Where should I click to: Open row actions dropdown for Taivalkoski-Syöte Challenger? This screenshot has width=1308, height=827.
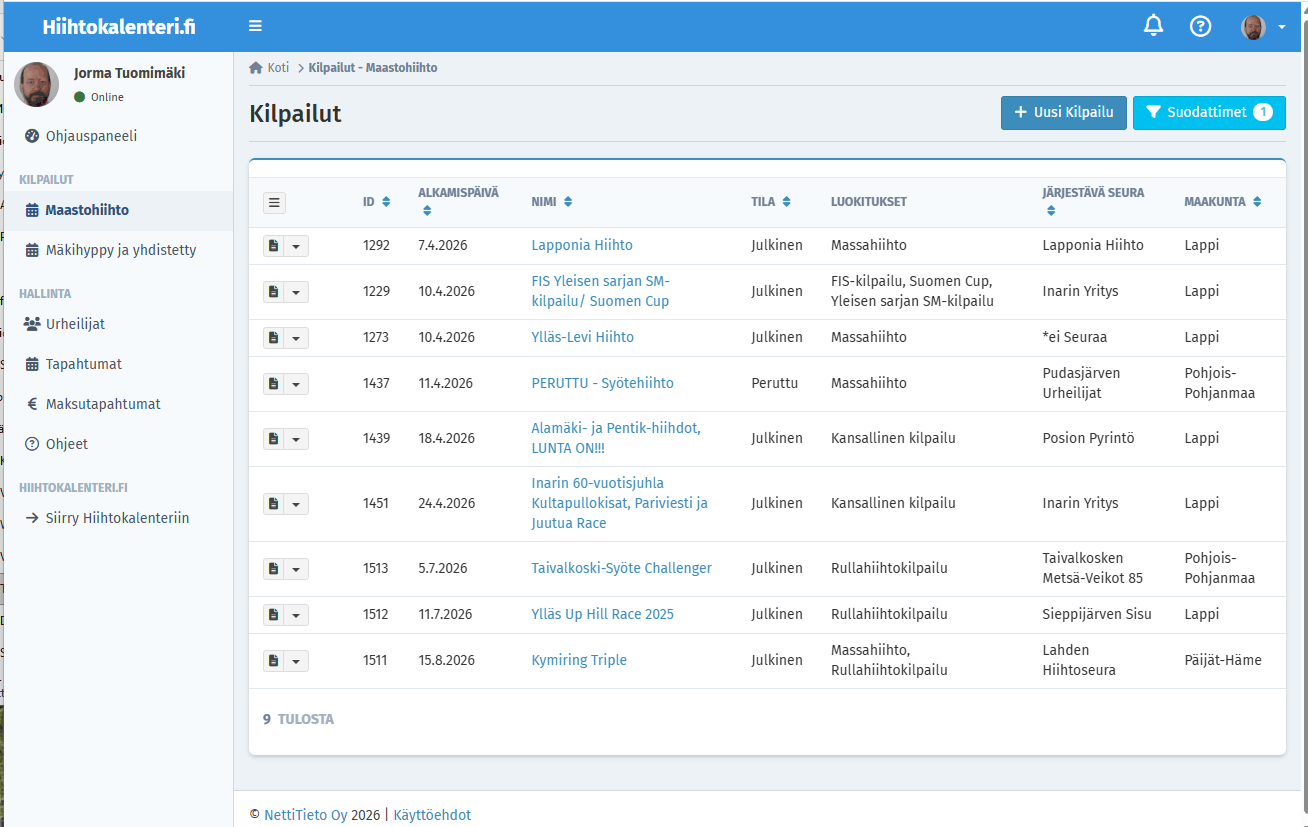pos(296,569)
